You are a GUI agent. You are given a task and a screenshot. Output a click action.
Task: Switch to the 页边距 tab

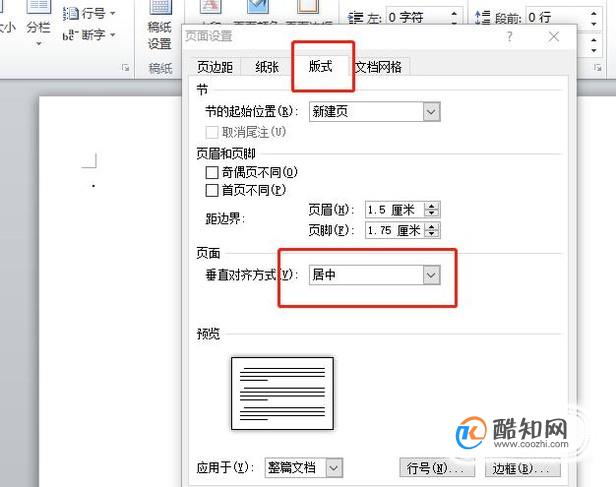(214, 67)
